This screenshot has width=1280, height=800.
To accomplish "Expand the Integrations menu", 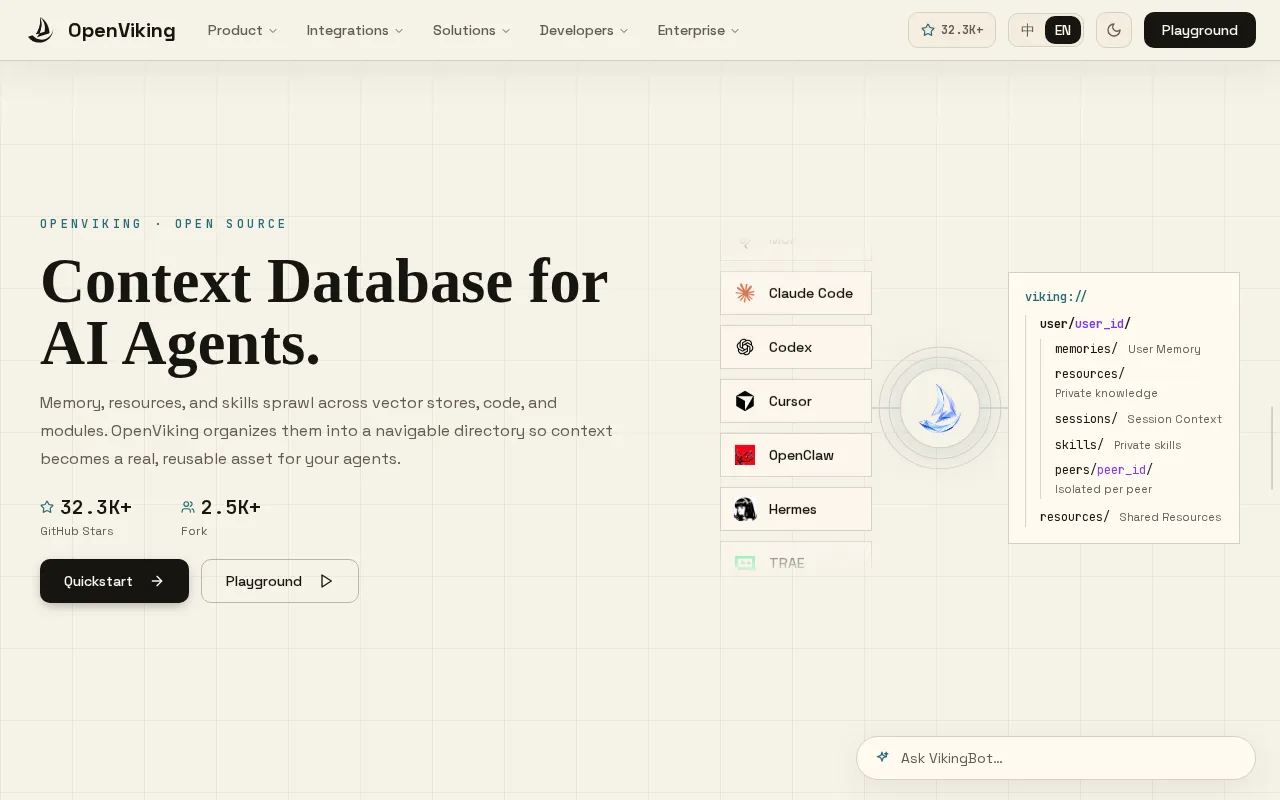I will click(355, 30).
